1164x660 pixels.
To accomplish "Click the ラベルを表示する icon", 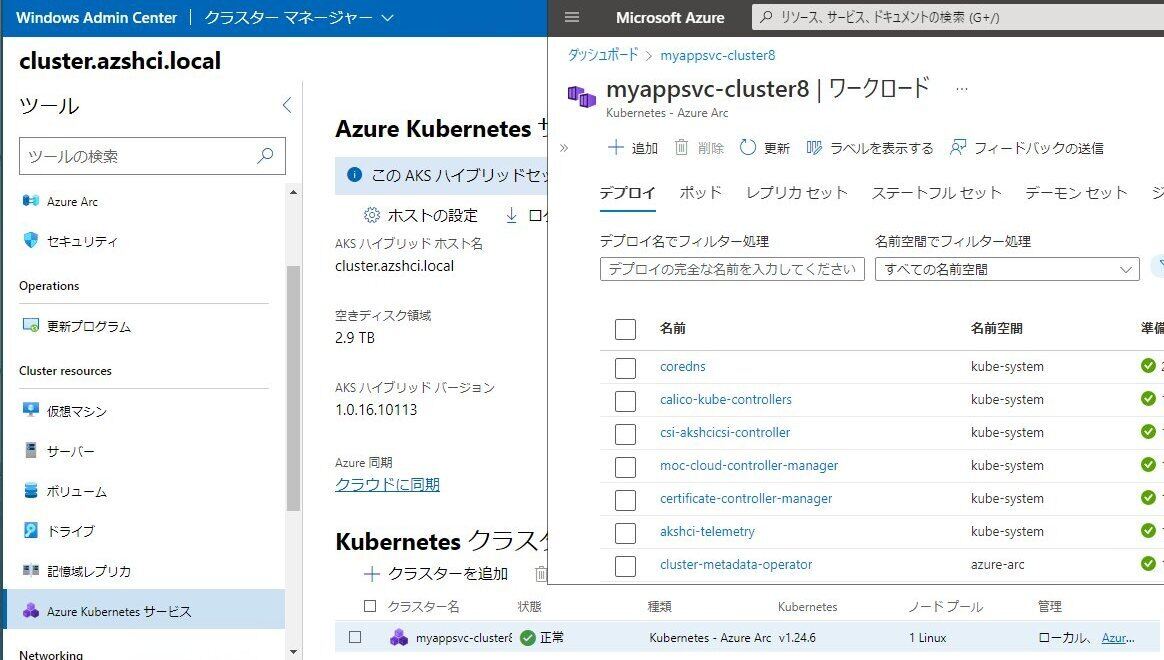I will [814, 148].
